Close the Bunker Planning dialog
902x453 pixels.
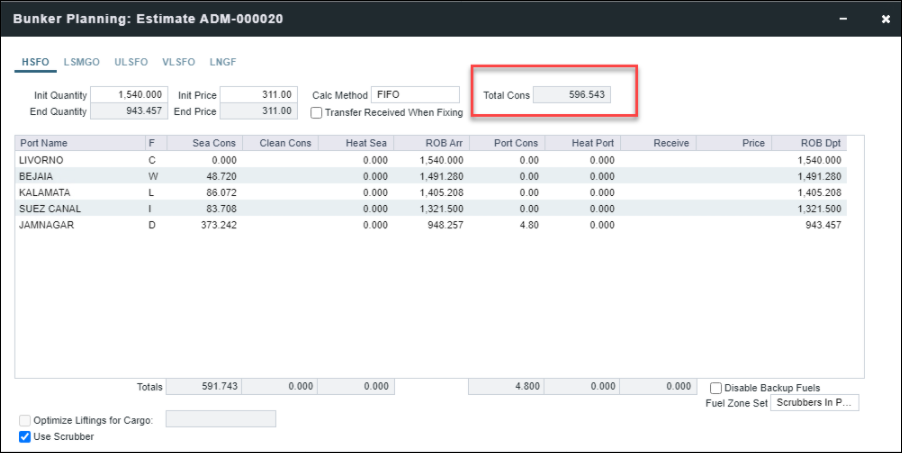(885, 19)
